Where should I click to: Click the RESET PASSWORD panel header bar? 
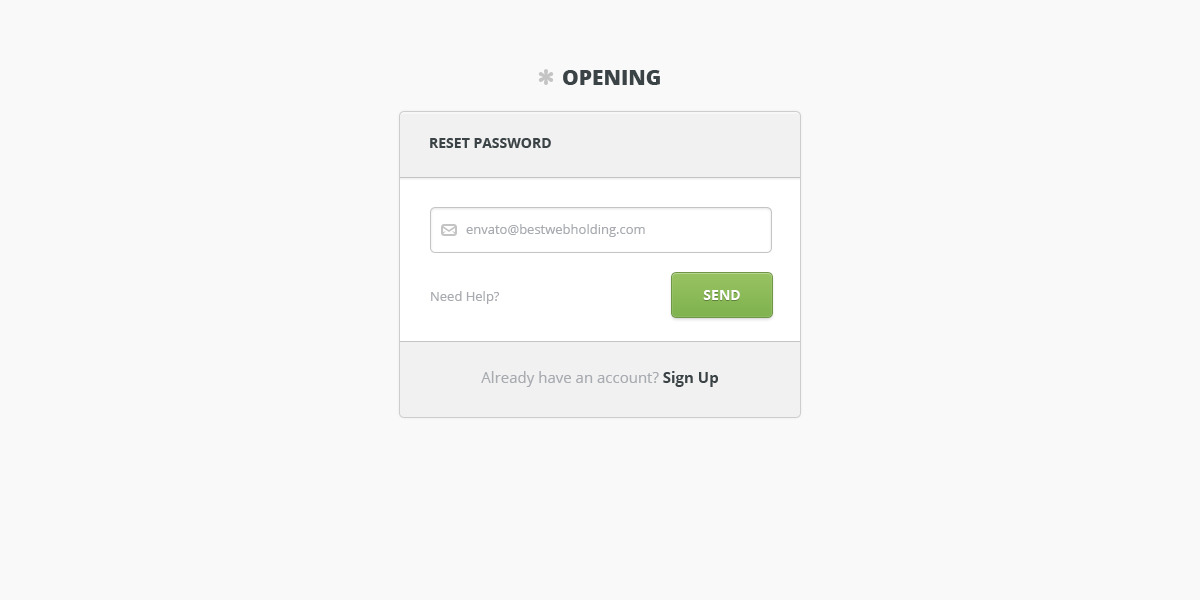[600, 145]
